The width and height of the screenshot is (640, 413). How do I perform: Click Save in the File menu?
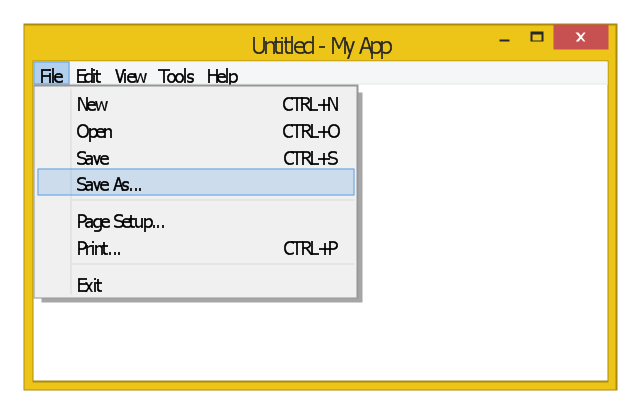(x=92, y=159)
